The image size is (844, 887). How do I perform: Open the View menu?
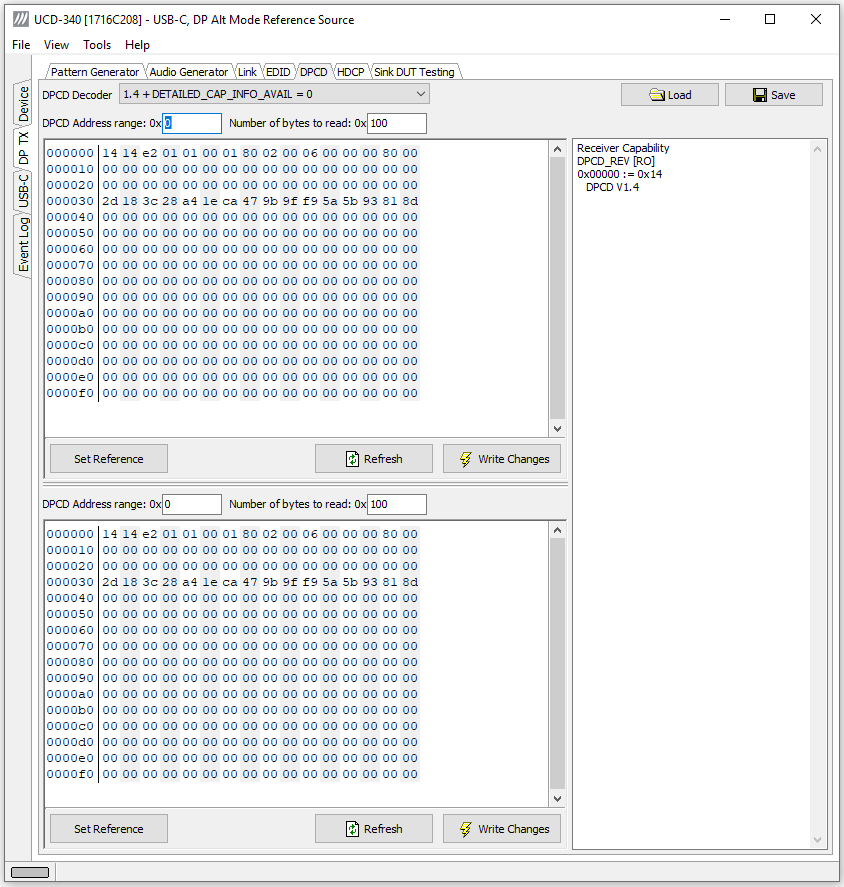coord(56,45)
